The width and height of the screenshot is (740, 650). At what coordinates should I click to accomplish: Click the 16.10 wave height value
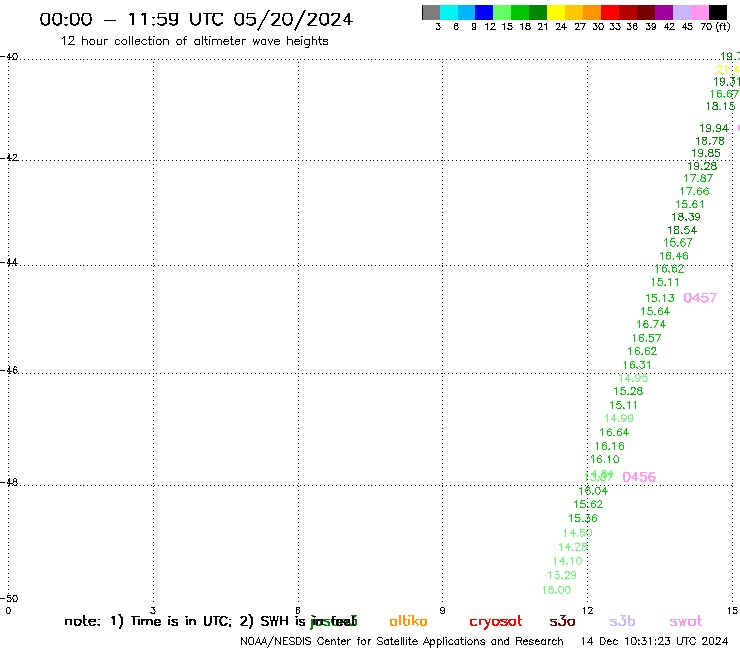[x=605, y=459]
